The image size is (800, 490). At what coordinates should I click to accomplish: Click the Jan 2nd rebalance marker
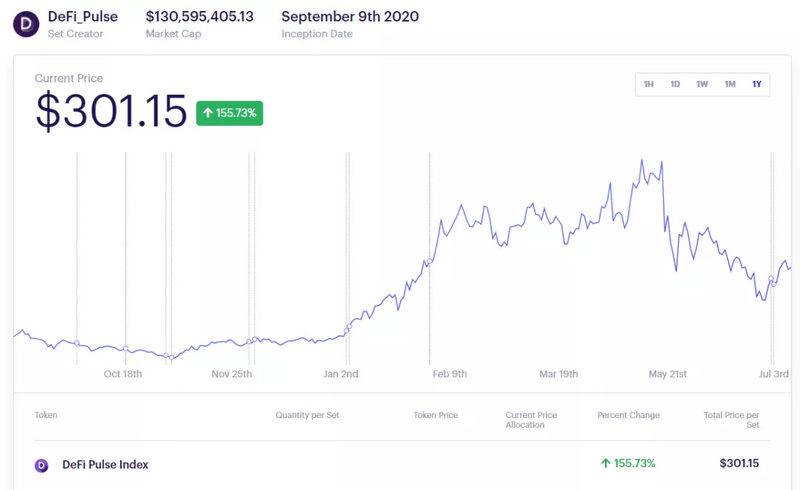(x=348, y=327)
